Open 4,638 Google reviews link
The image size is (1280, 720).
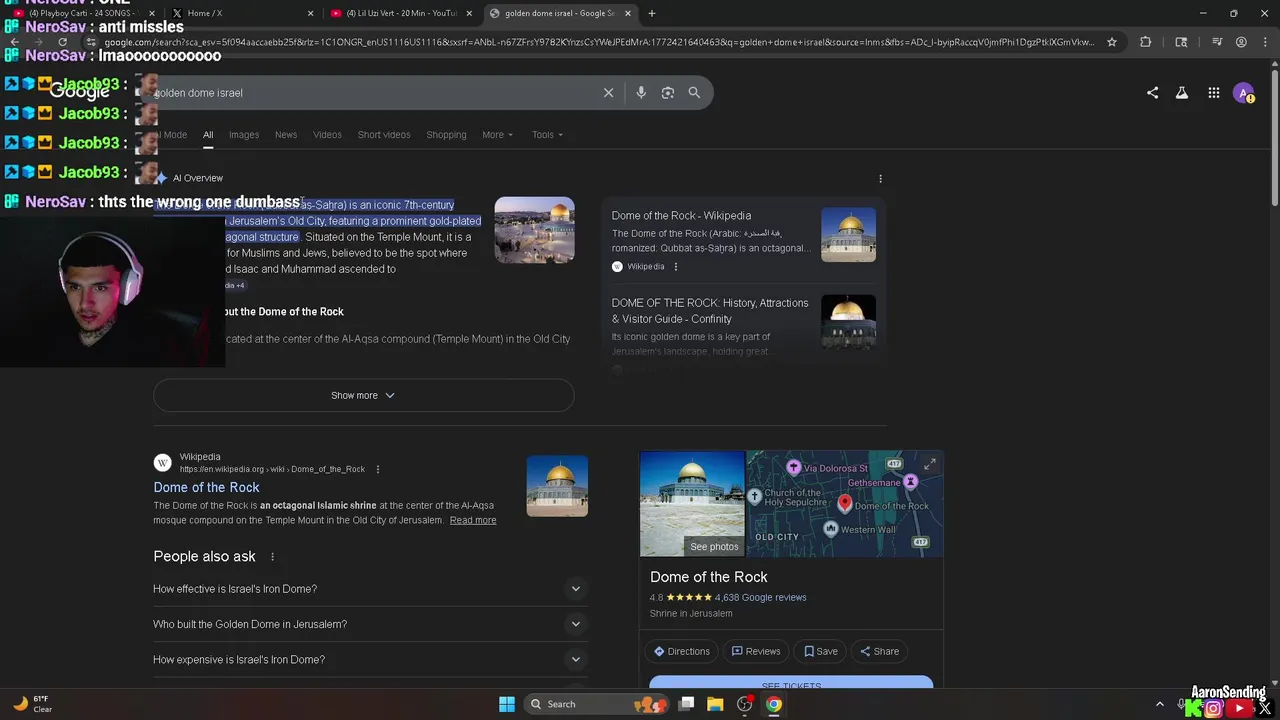click(x=760, y=598)
